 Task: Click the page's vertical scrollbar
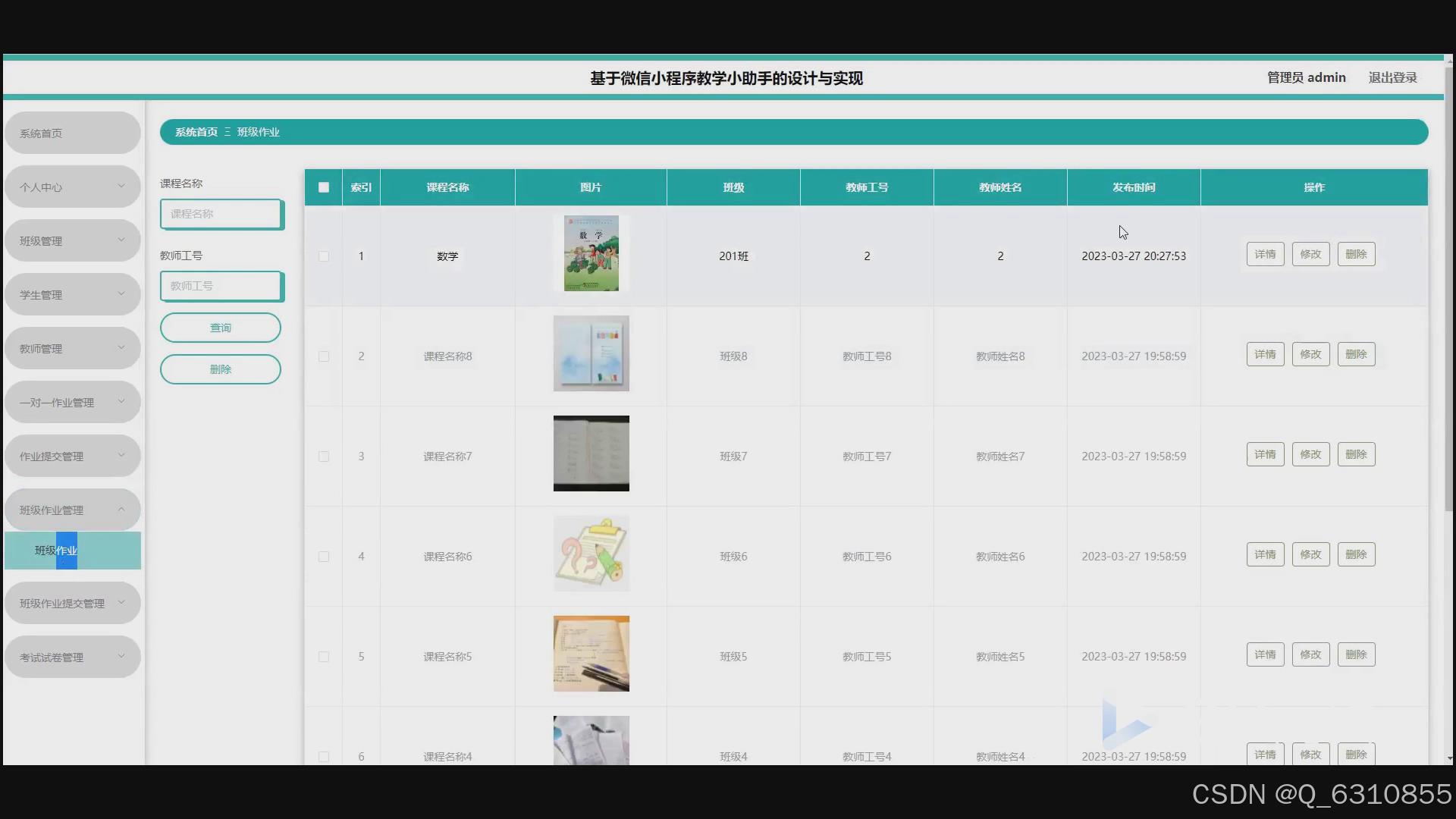click(1449, 288)
